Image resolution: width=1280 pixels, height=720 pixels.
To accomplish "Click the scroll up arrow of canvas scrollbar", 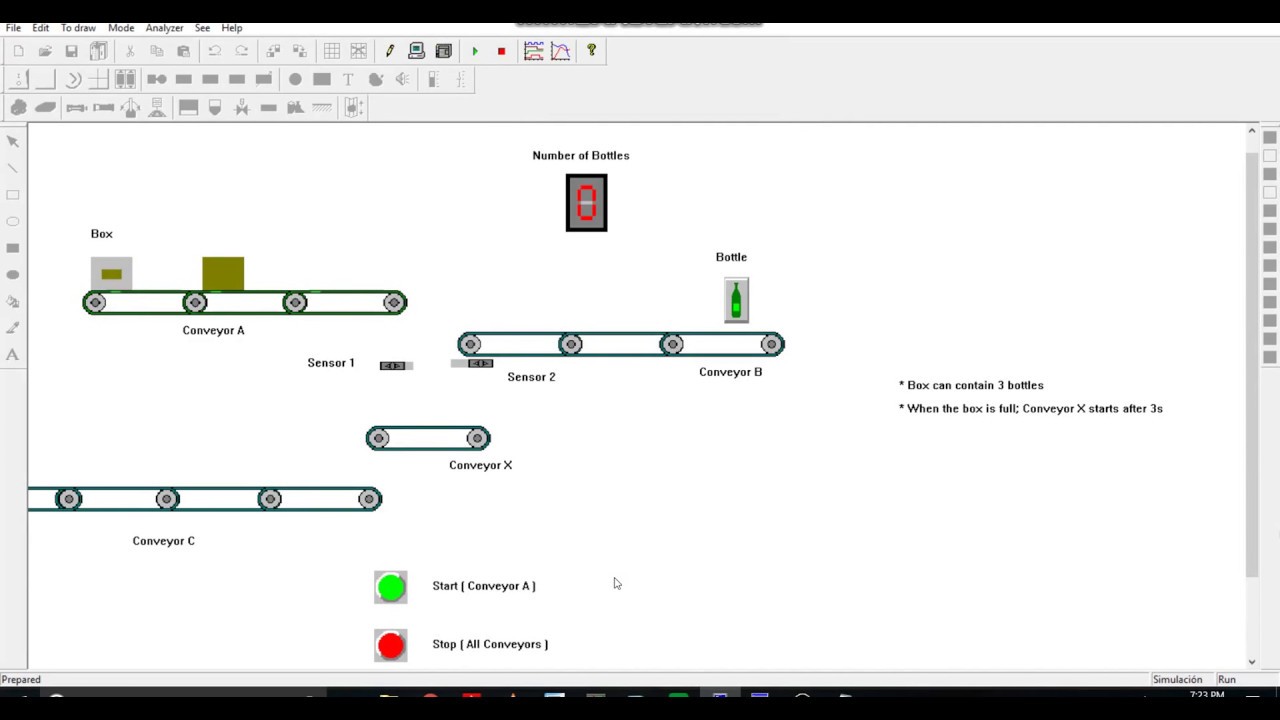I will 1251,131.
